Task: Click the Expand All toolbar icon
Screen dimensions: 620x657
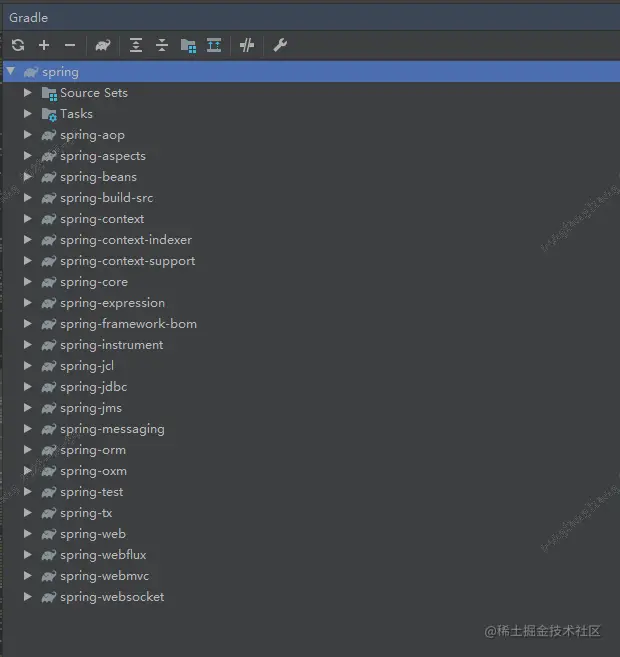Action: (136, 45)
